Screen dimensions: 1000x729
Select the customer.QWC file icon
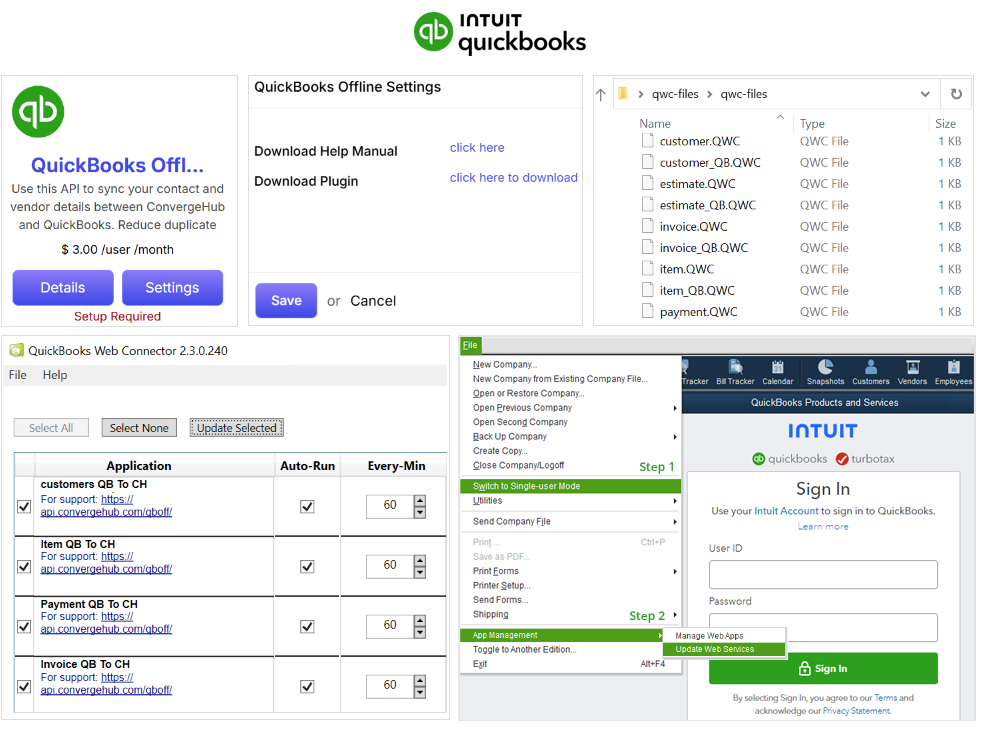(647, 141)
